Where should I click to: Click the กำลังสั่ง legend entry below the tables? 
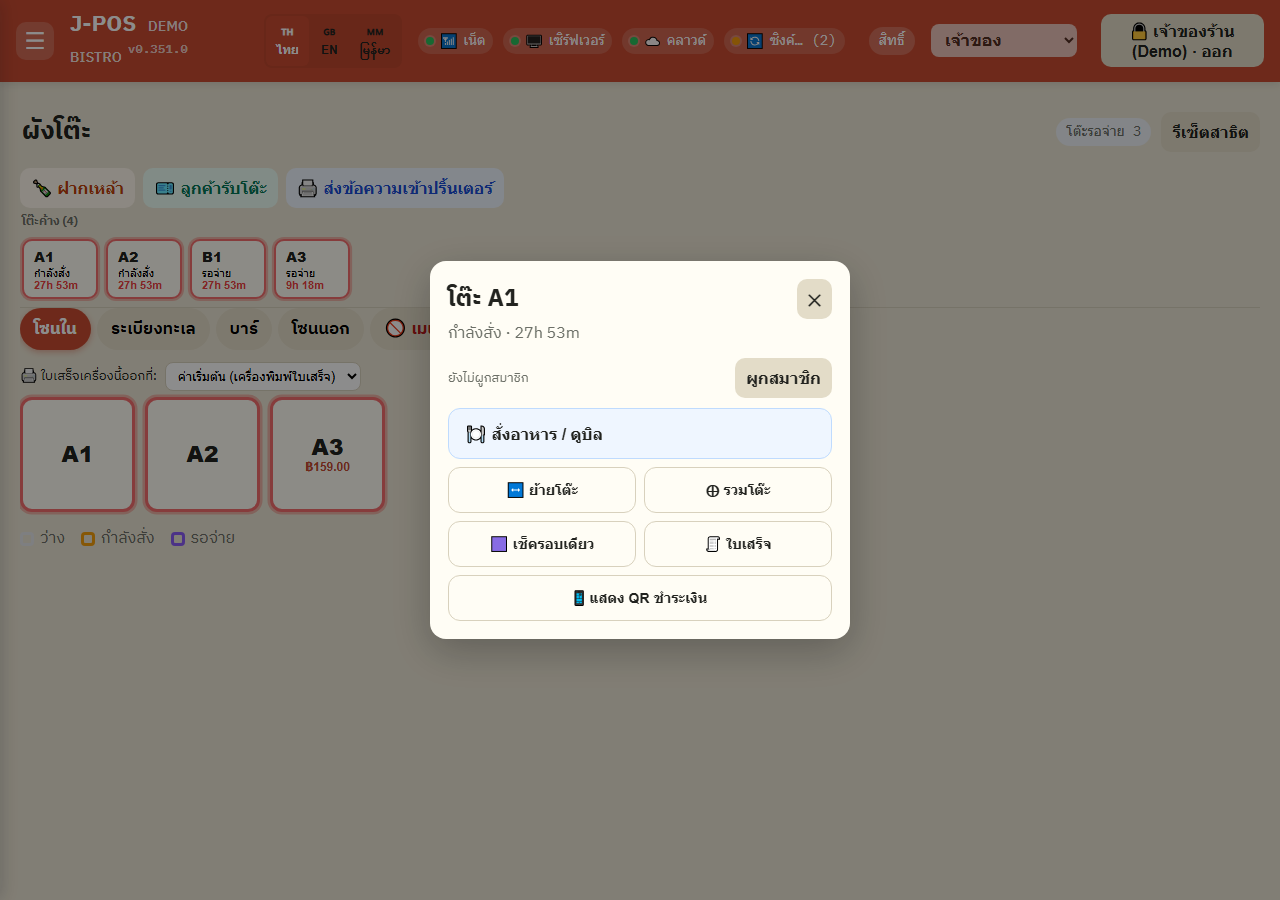coord(118,538)
